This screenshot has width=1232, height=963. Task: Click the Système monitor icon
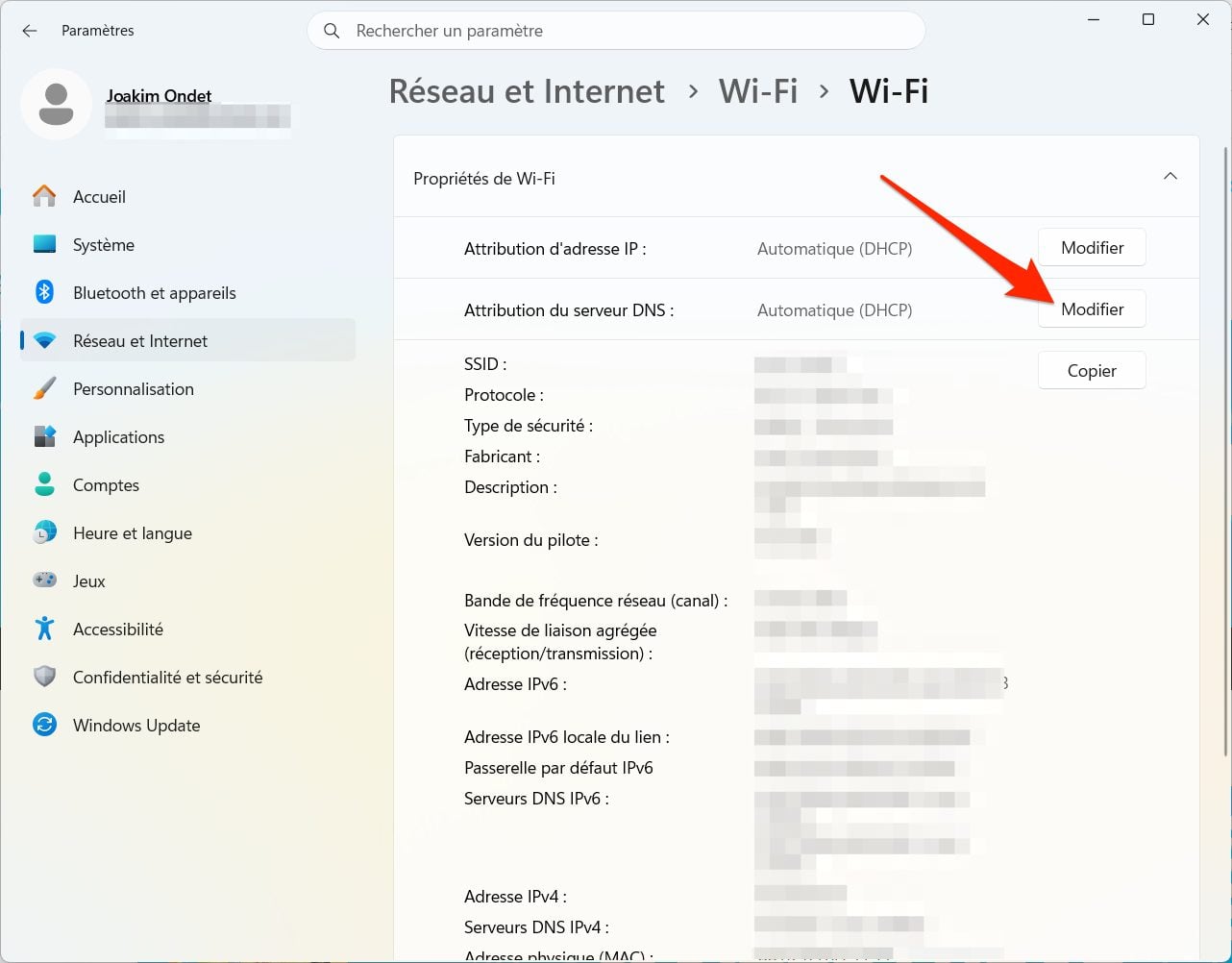44,244
